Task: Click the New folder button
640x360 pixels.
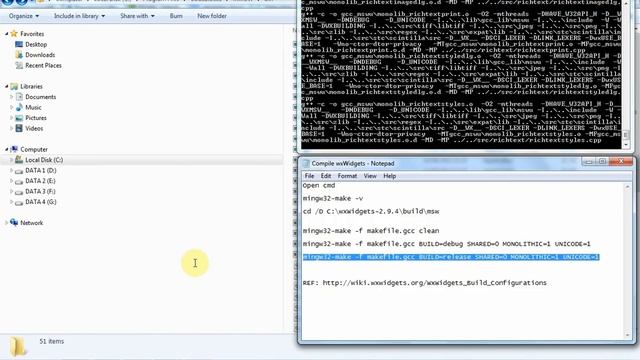Action: [212, 16]
